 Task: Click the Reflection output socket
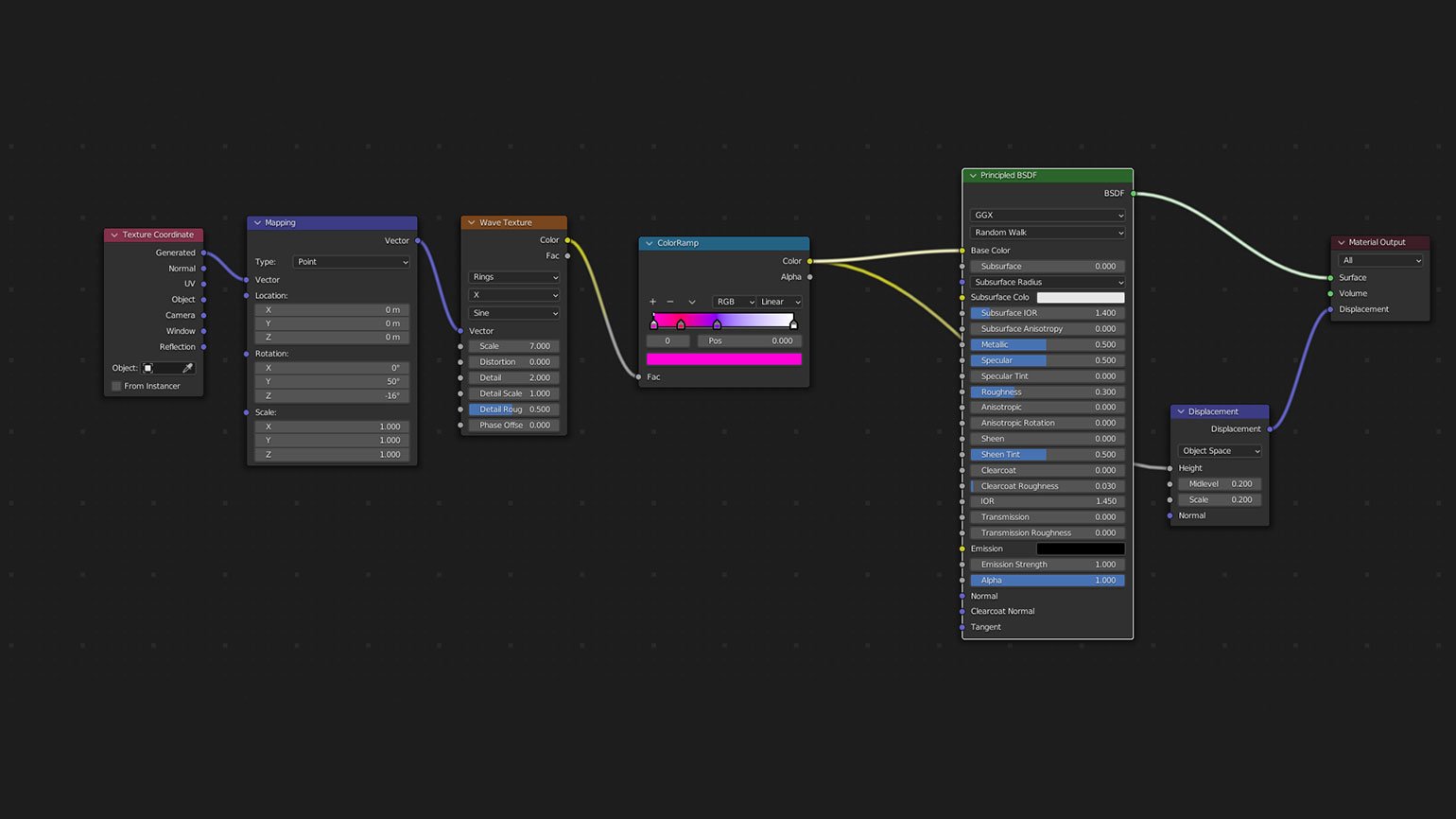click(x=203, y=347)
